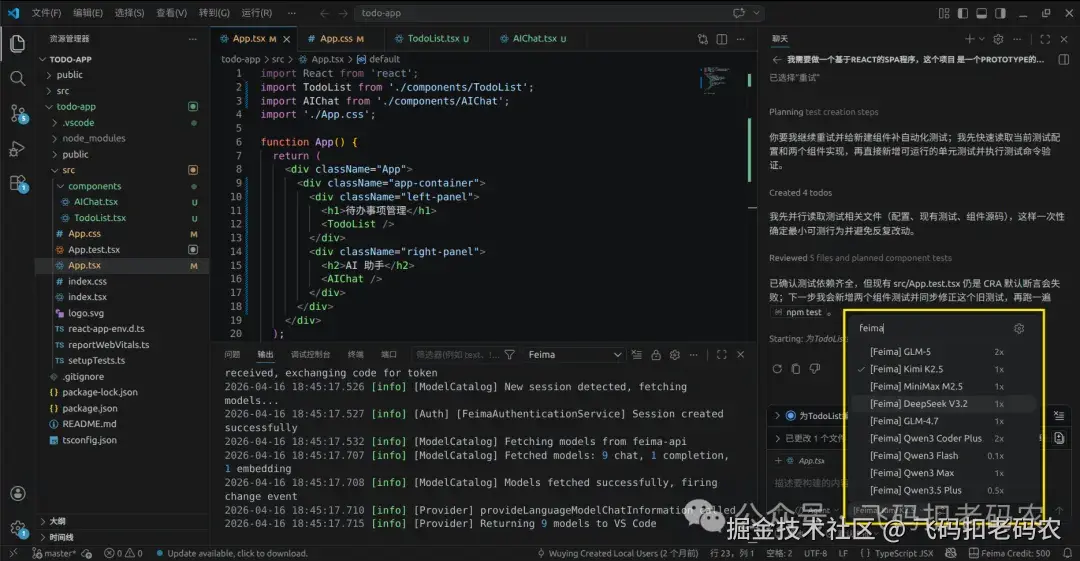Click Customize Layout icon in title bar
1080x561 pixels.
click(x=944, y=13)
